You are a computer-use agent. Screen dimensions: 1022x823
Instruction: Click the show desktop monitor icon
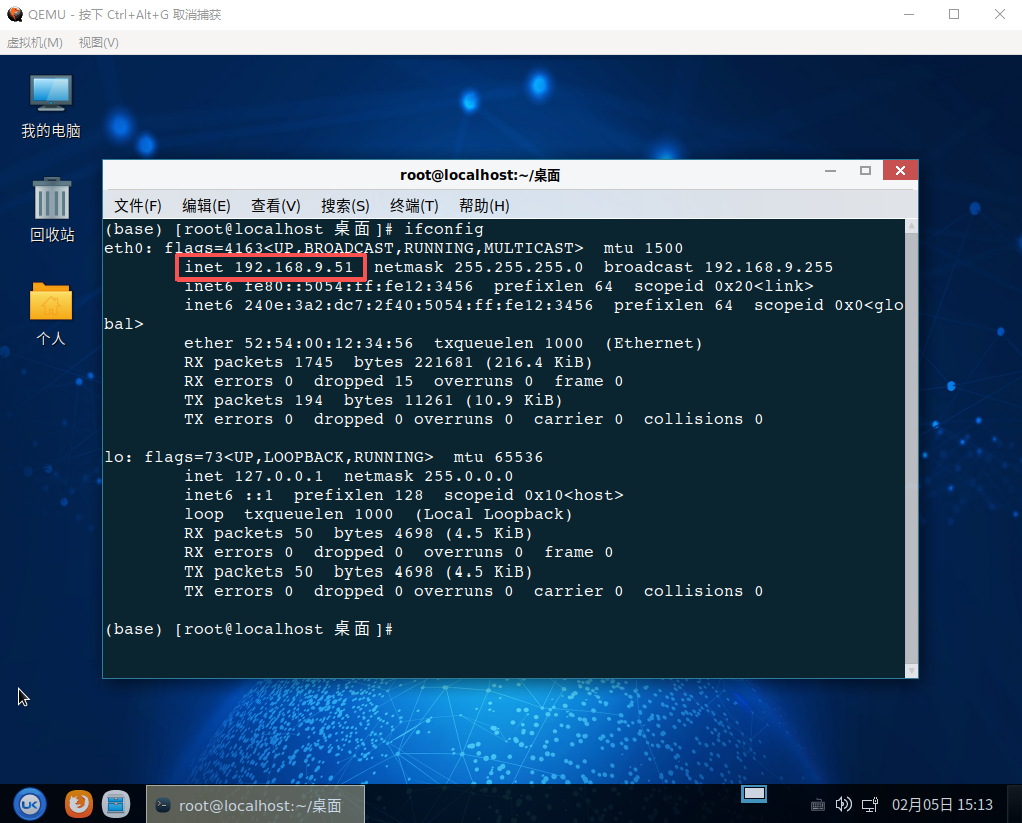tap(754, 793)
